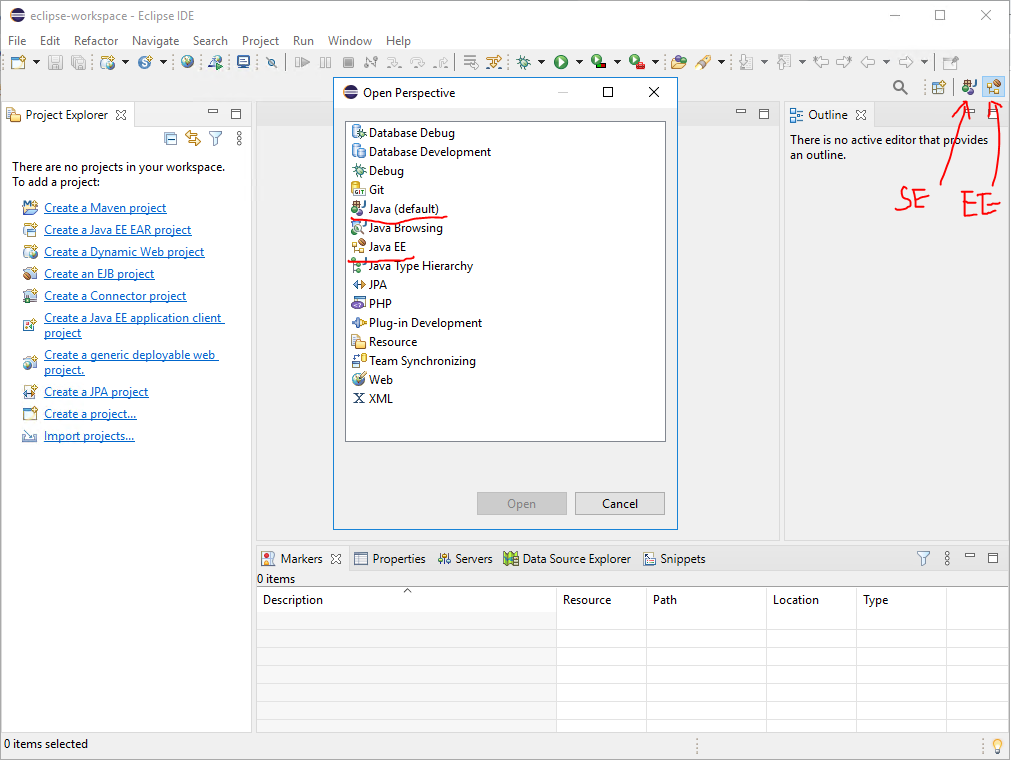Click the Open Perspective toolbar icon
This screenshot has width=1011, height=760.
pos(939,87)
